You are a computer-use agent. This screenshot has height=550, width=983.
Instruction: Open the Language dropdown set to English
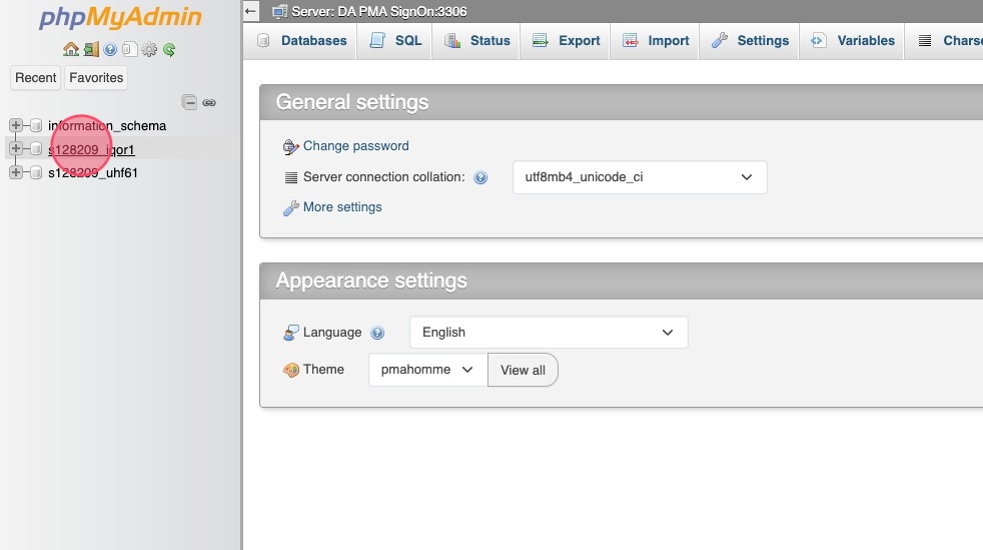548,332
